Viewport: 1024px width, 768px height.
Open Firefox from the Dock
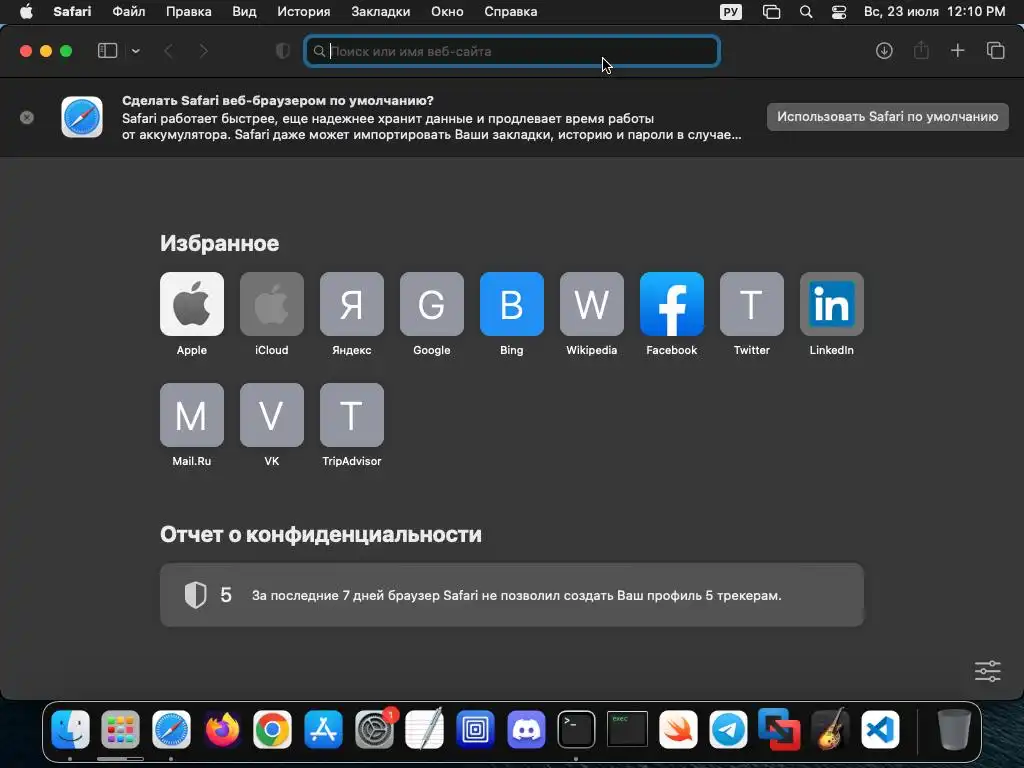[x=222, y=729]
